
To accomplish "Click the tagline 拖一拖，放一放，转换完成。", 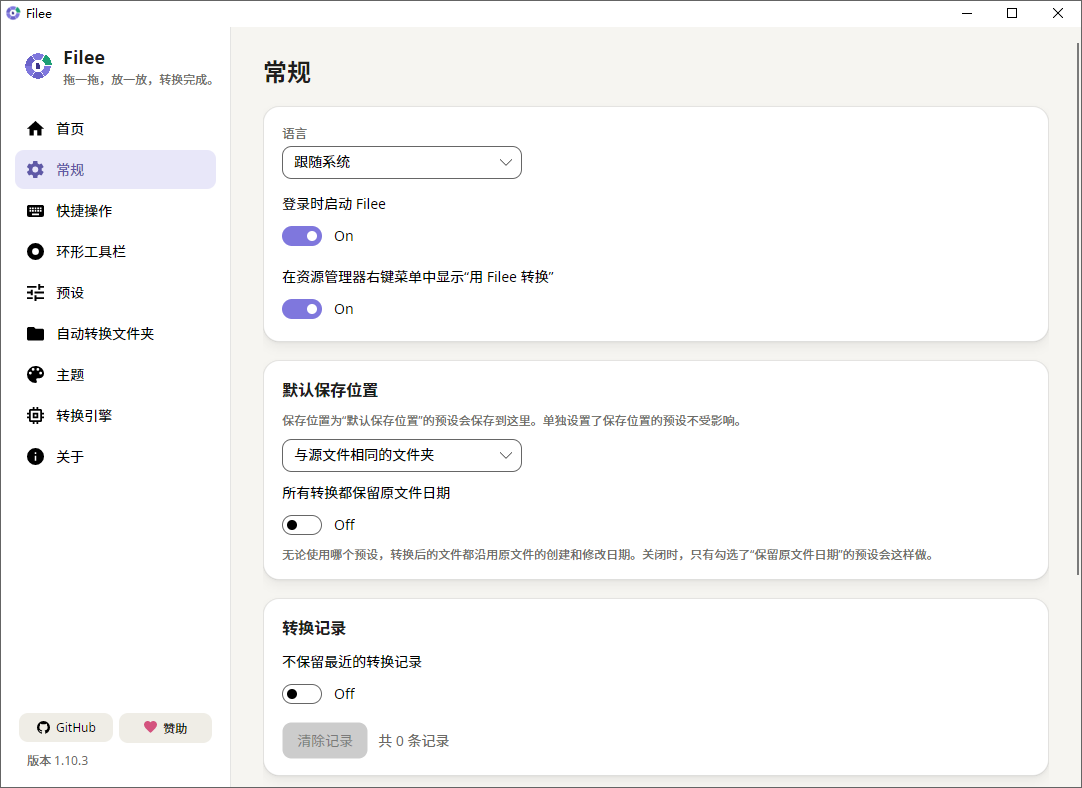I will [x=141, y=80].
